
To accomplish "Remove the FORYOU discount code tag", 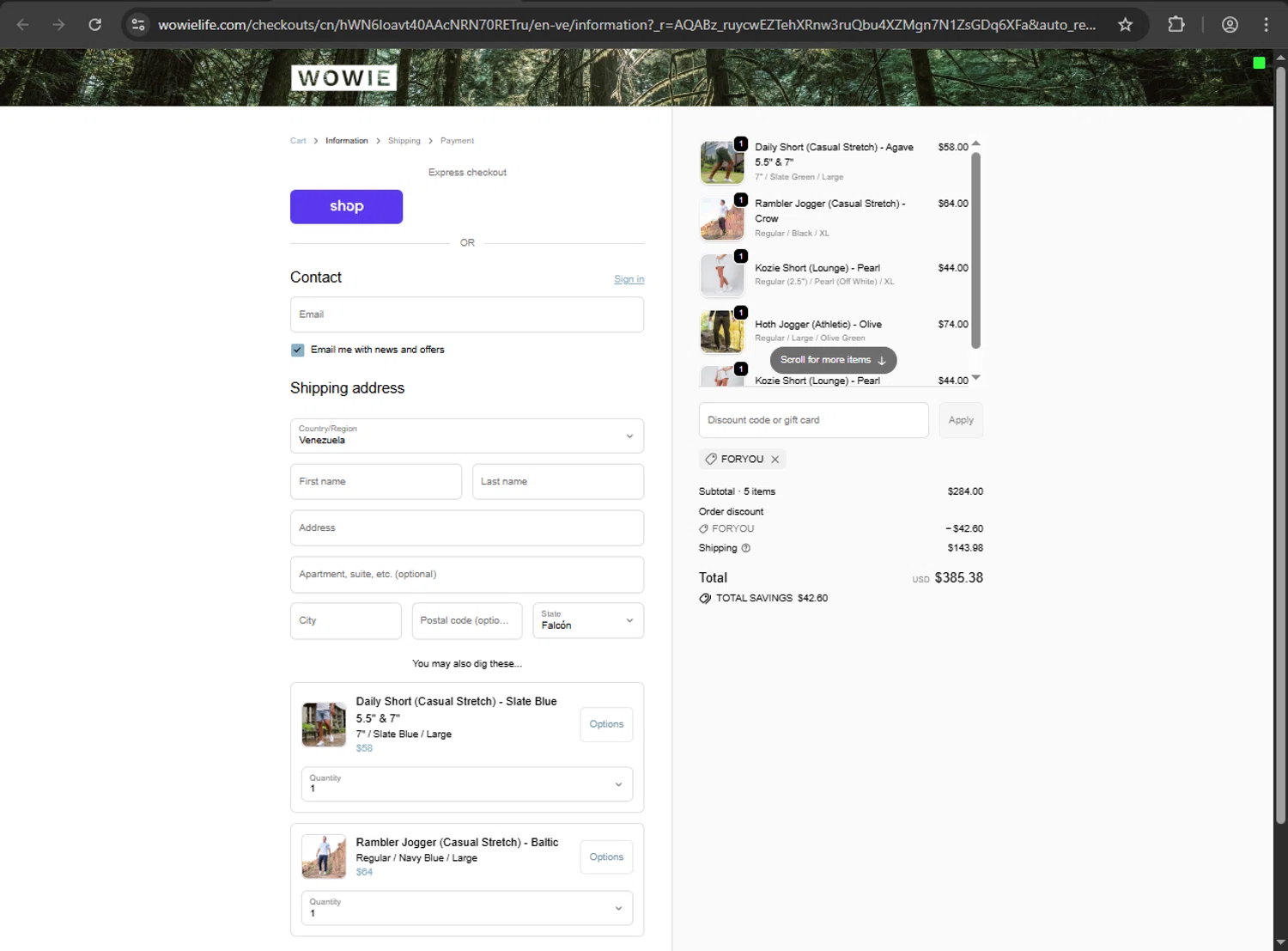I will pos(775,460).
